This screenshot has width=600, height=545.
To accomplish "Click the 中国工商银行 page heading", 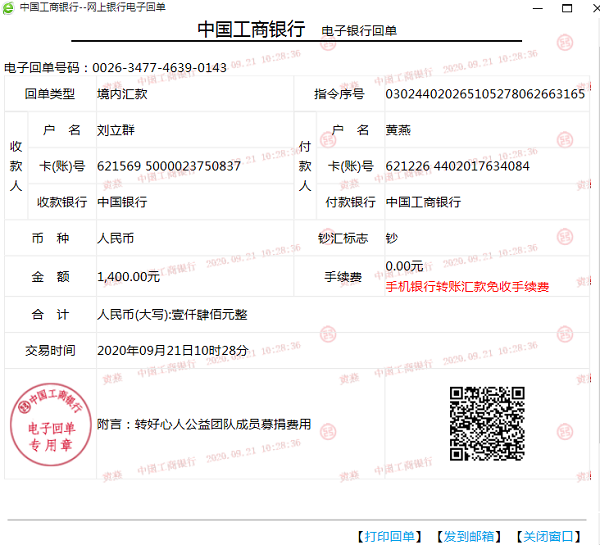I will (251, 29).
